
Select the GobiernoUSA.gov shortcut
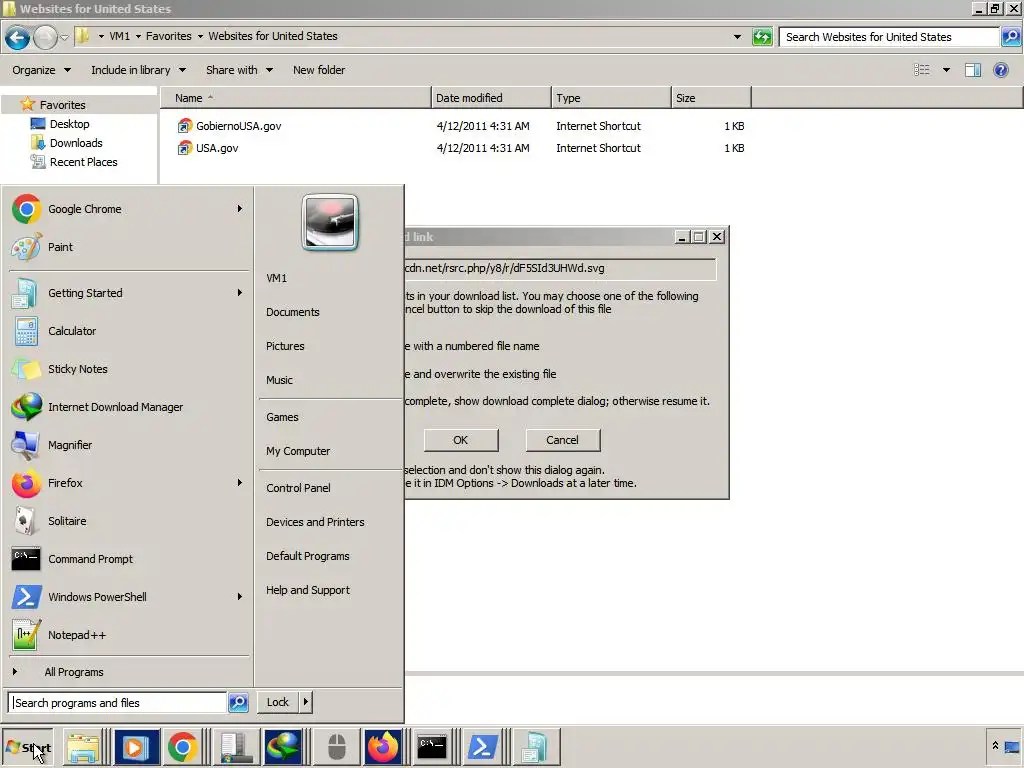(238, 126)
